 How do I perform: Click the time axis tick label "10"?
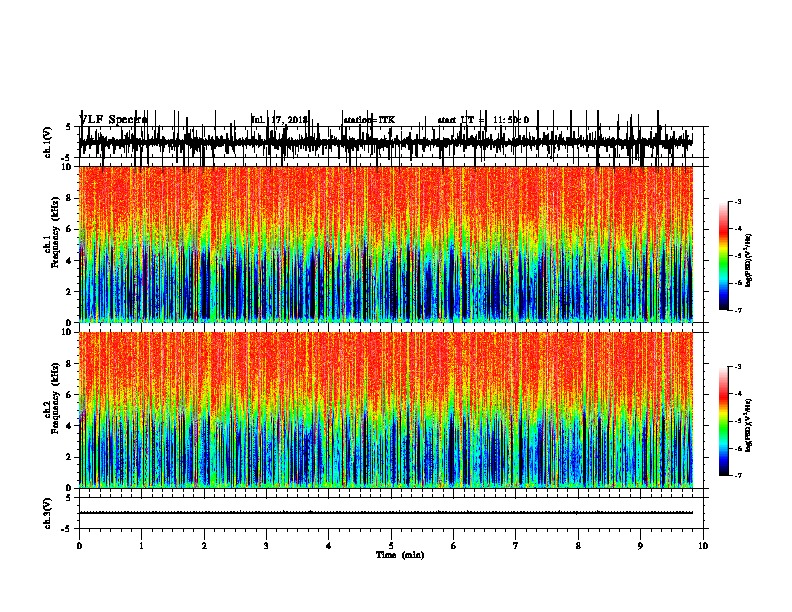[703, 546]
